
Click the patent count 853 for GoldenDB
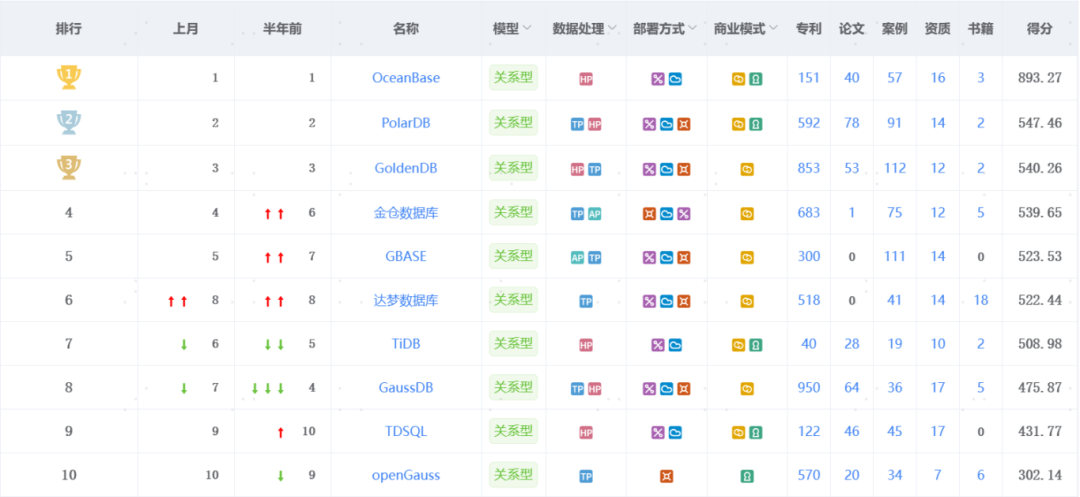pyautogui.click(x=809, y=168)
